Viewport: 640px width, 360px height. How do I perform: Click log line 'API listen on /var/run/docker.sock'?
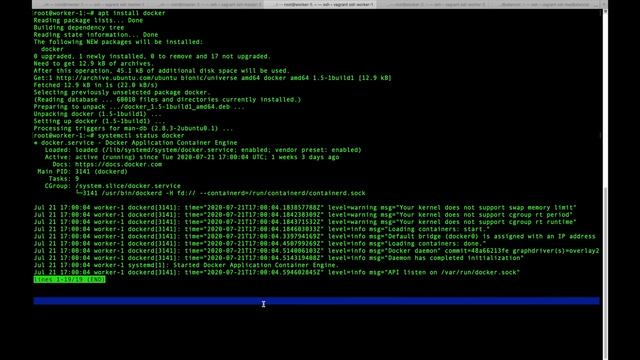pos(277,273)
